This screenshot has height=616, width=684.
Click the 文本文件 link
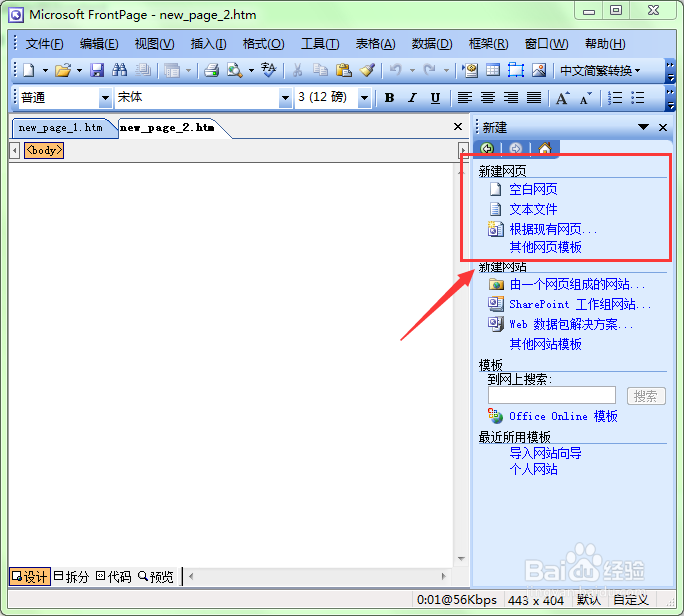(533, 209)
